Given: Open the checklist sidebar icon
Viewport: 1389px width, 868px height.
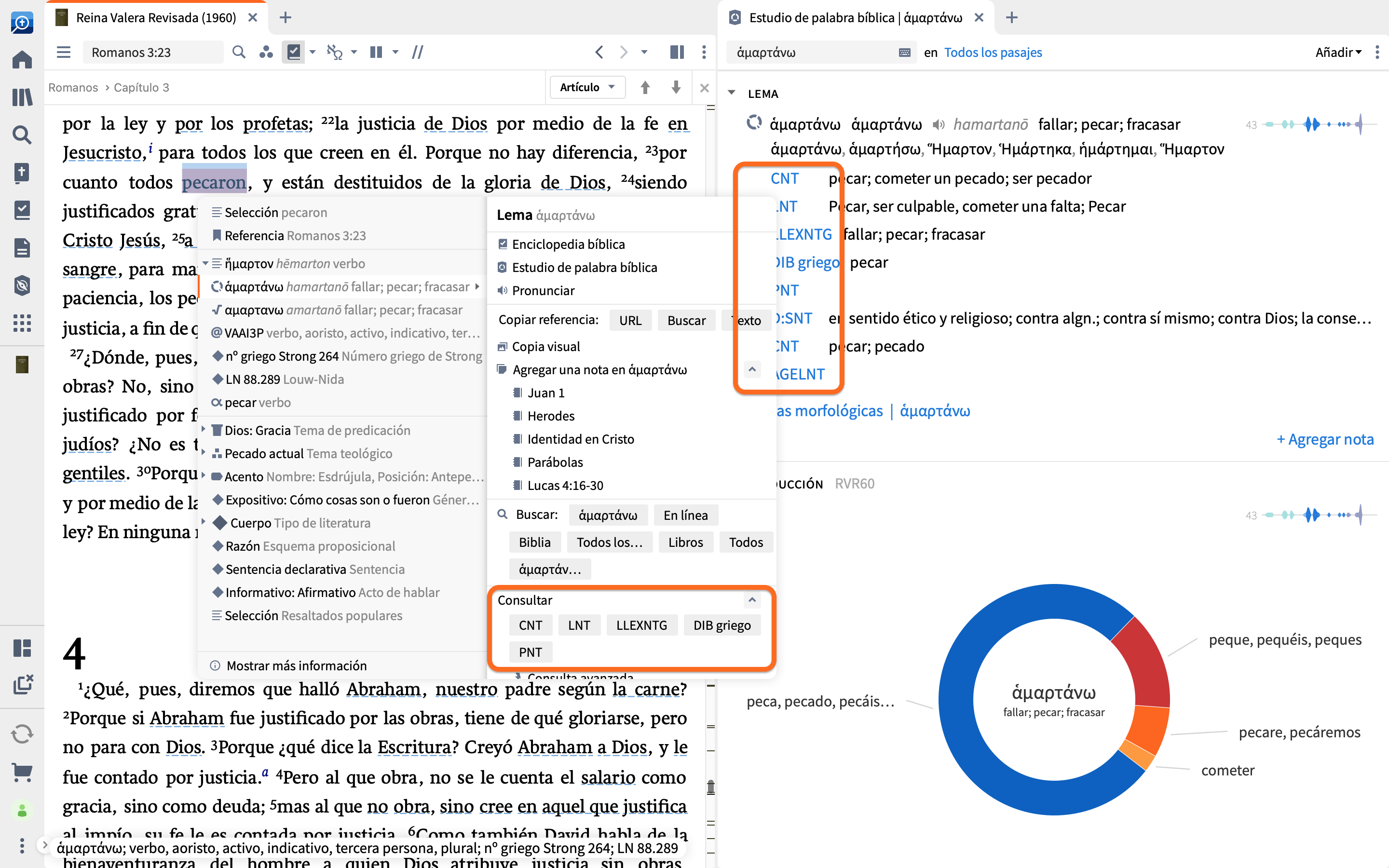Looking at the screenshot, I should click(x=22, y=210).
